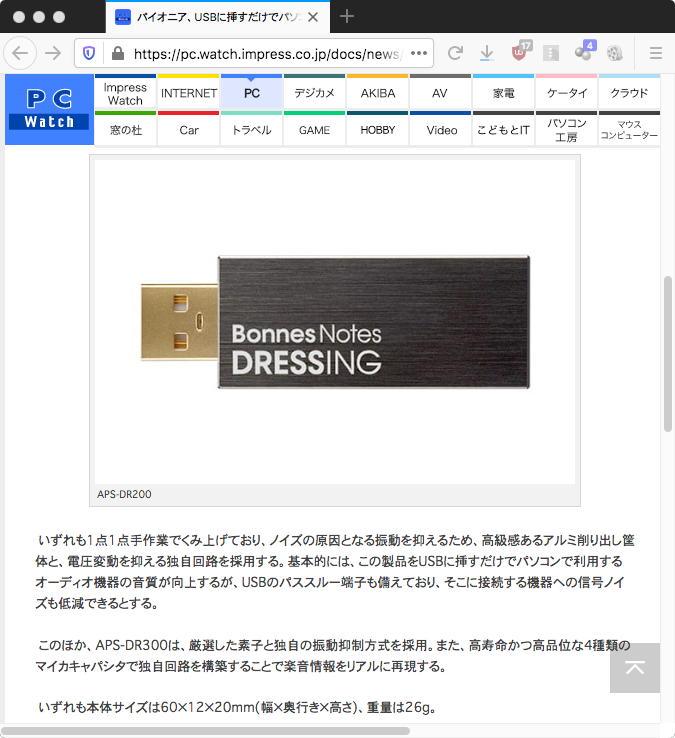Close the パイオニア article tab
The height and width of the screenshot is (738, 675).
(x=313, y=17)
